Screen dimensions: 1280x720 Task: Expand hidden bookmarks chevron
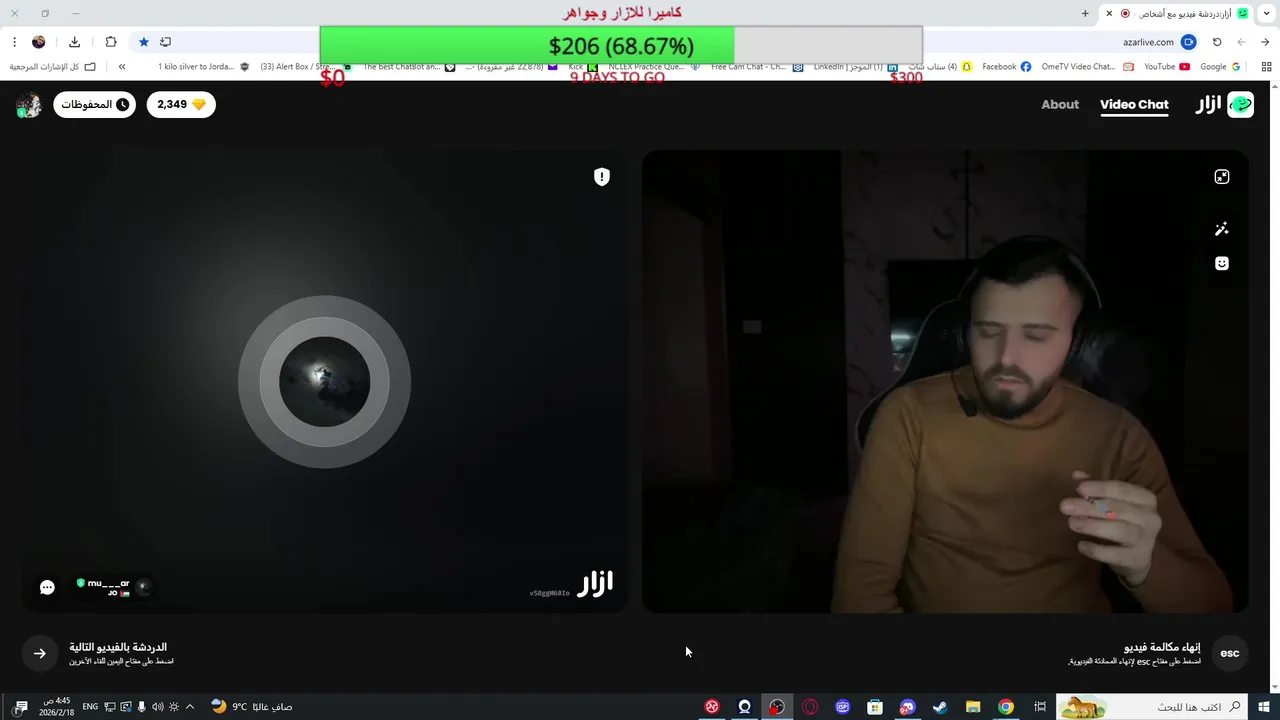(122, 67)
